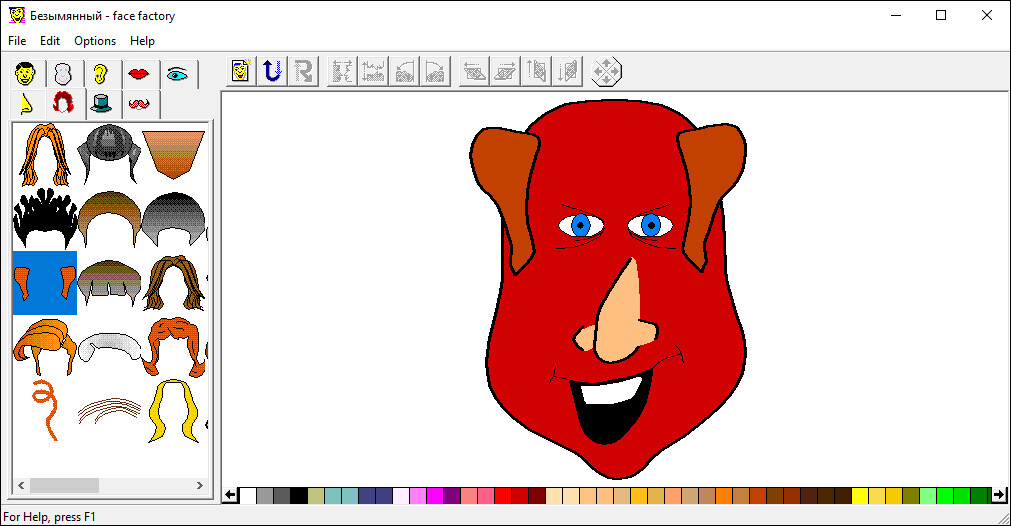Pick the white swoop hair thumbnail

click(109, 347)
